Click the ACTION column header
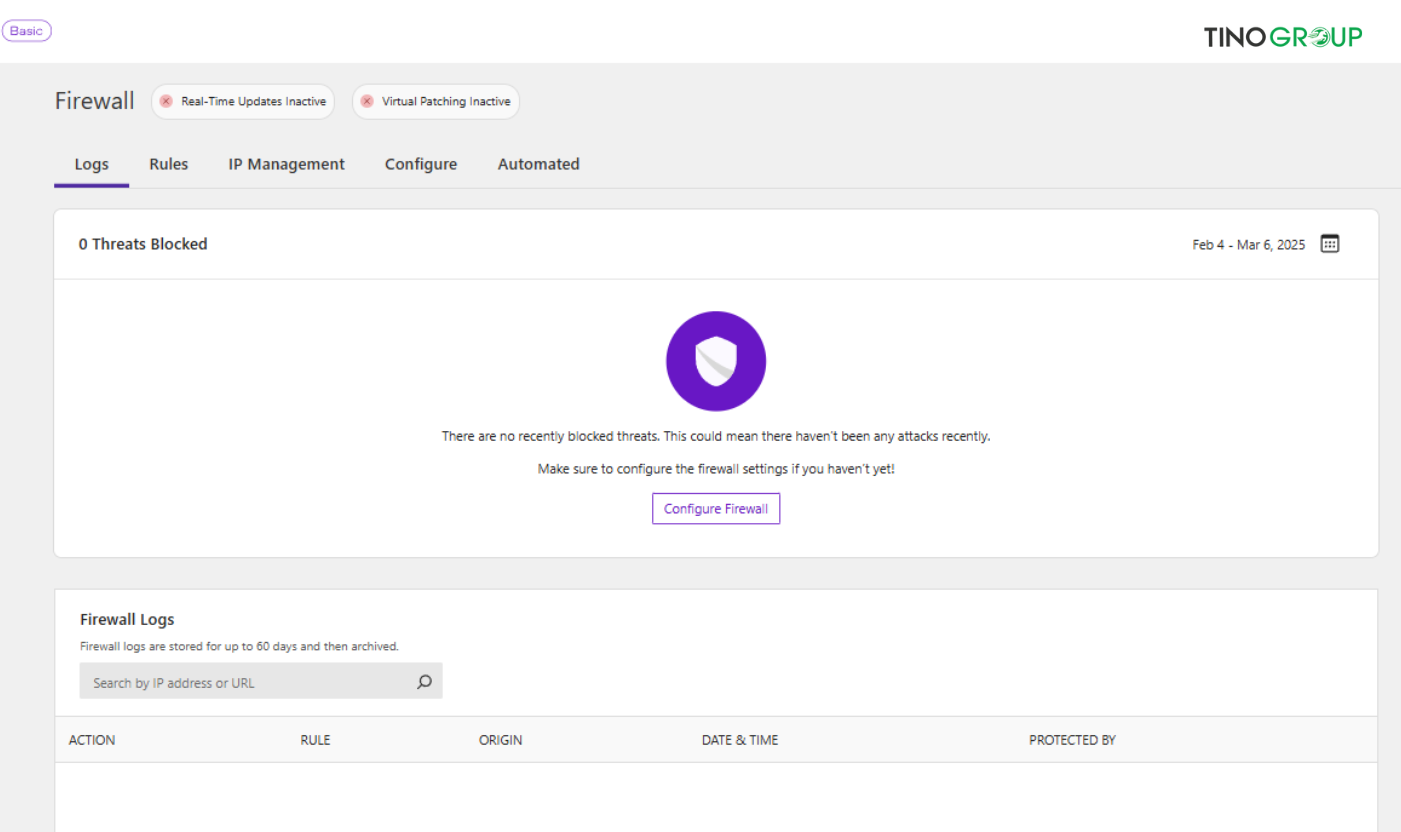Image resolution: width=1401 pixels, height=832 pixels. pos(92,740)
